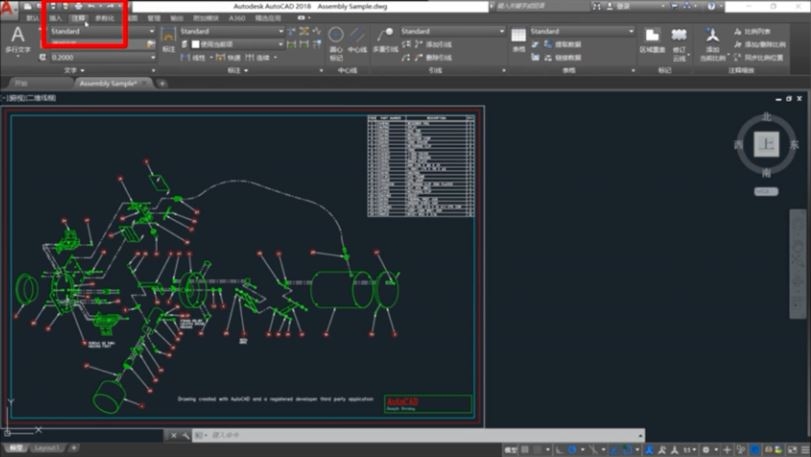Click the 使用当前项 white layer color swatch
This screenshot has height=457, width=811.
(x=196, y=44)
